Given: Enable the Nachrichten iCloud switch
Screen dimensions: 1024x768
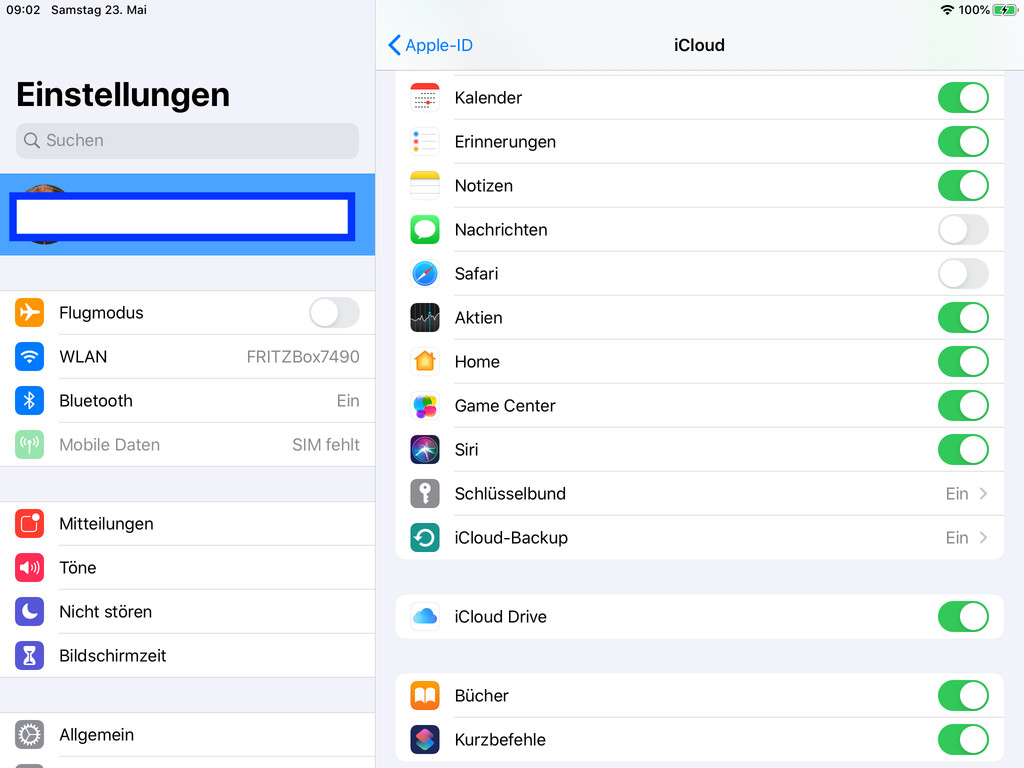Looking at the screenshot, I should click(963, 230).
